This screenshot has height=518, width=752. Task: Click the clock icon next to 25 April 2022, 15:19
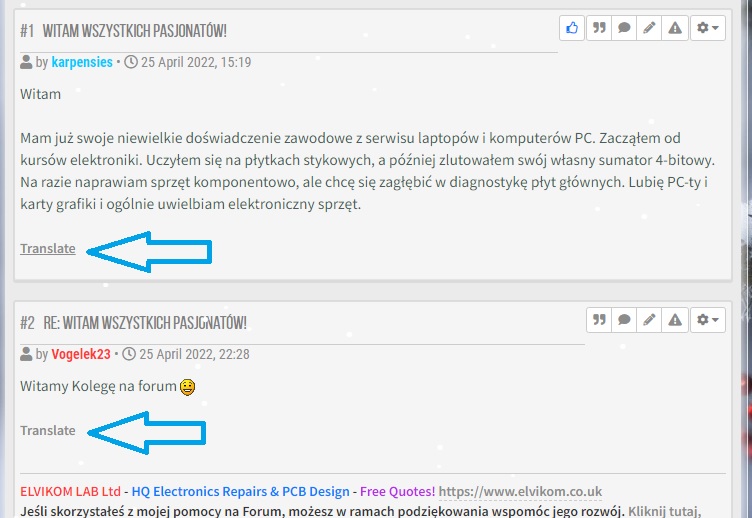pyautogui.click(x=131, y=62)
